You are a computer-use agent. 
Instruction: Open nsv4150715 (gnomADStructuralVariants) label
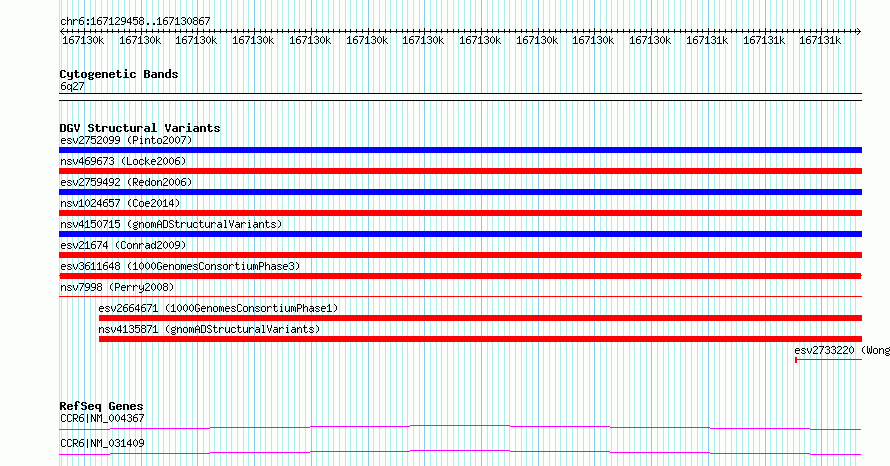171,224
